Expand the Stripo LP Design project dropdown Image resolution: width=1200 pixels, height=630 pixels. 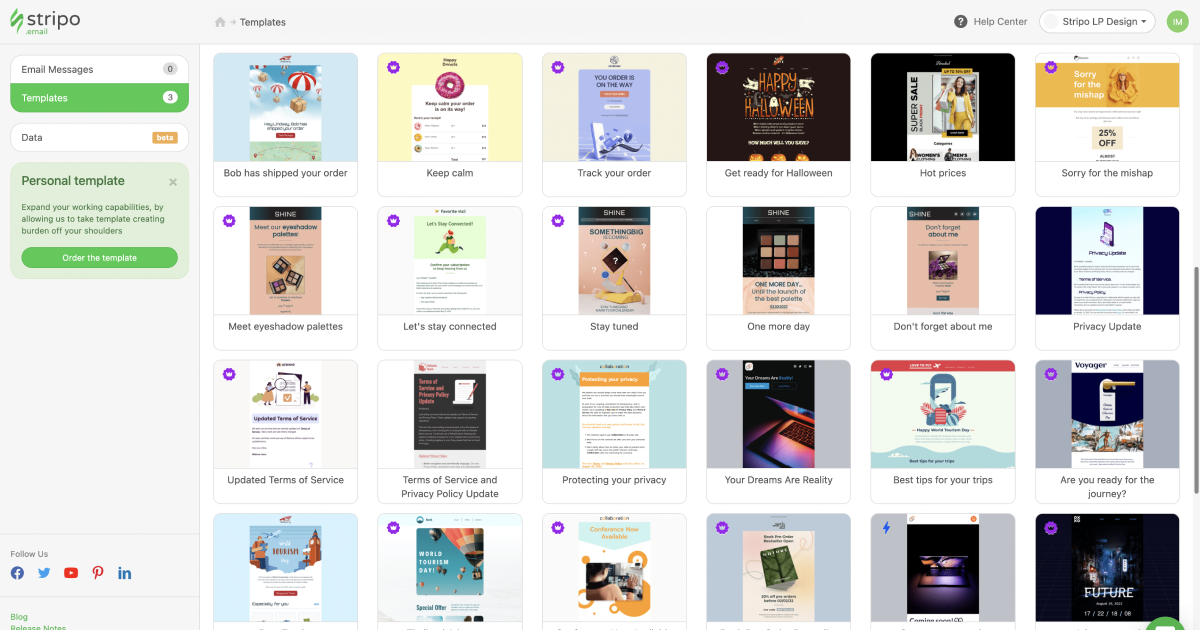1098,21
